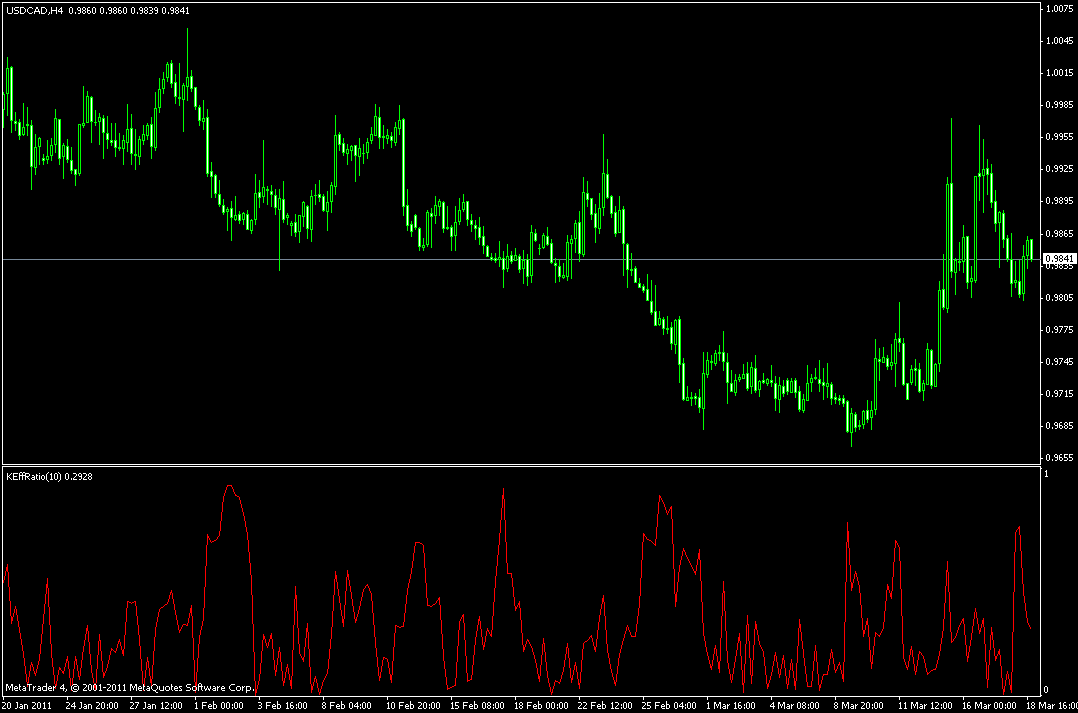Click the 25 Feb 04:00 time label
Viewport: 1078px width, 713px height.
669,705
